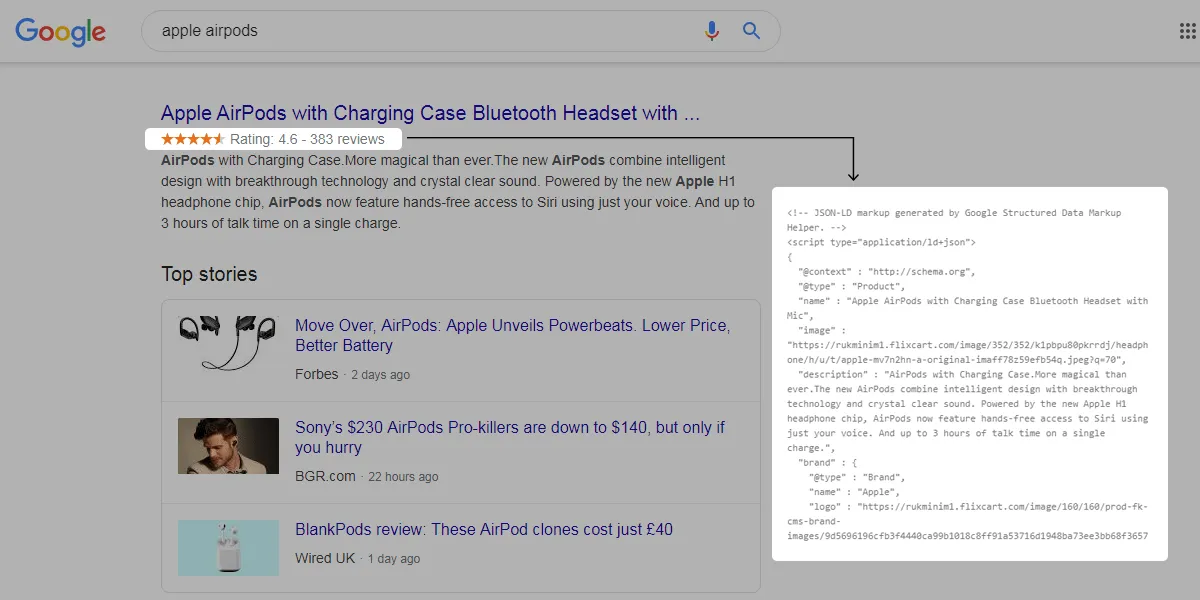The height and width of the screenshot is (600, 1200).
Task: Click the Forbes source label
Action: point(316,375)
